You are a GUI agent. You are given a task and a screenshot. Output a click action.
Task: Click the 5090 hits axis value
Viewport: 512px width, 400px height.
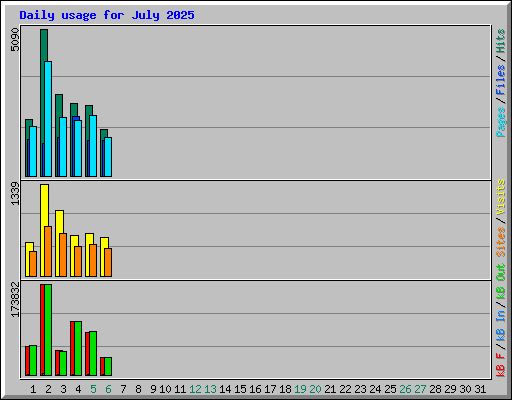click(x=15, y=40)
